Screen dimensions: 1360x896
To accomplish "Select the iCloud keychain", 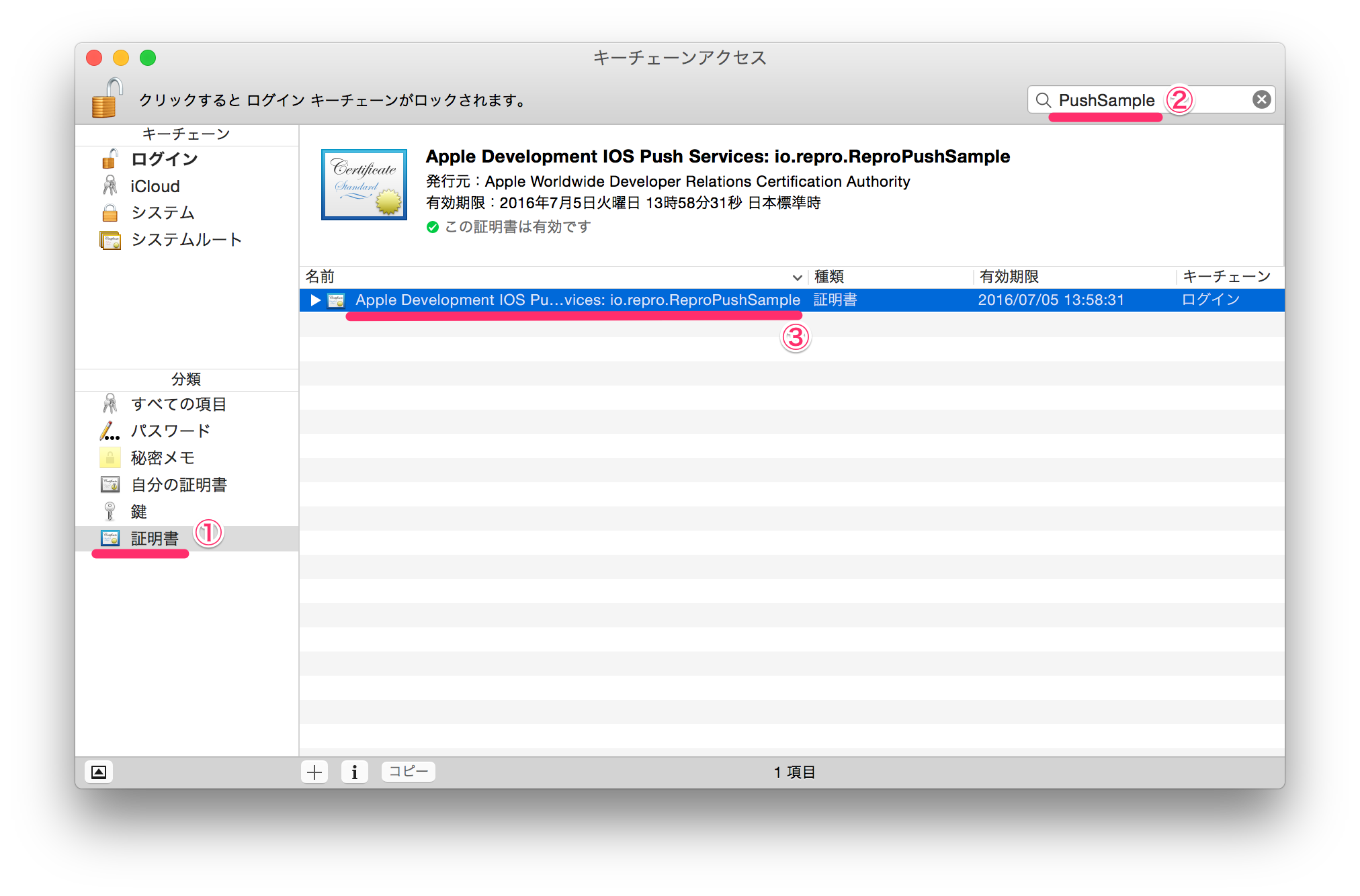I will (x=186, y=186).
